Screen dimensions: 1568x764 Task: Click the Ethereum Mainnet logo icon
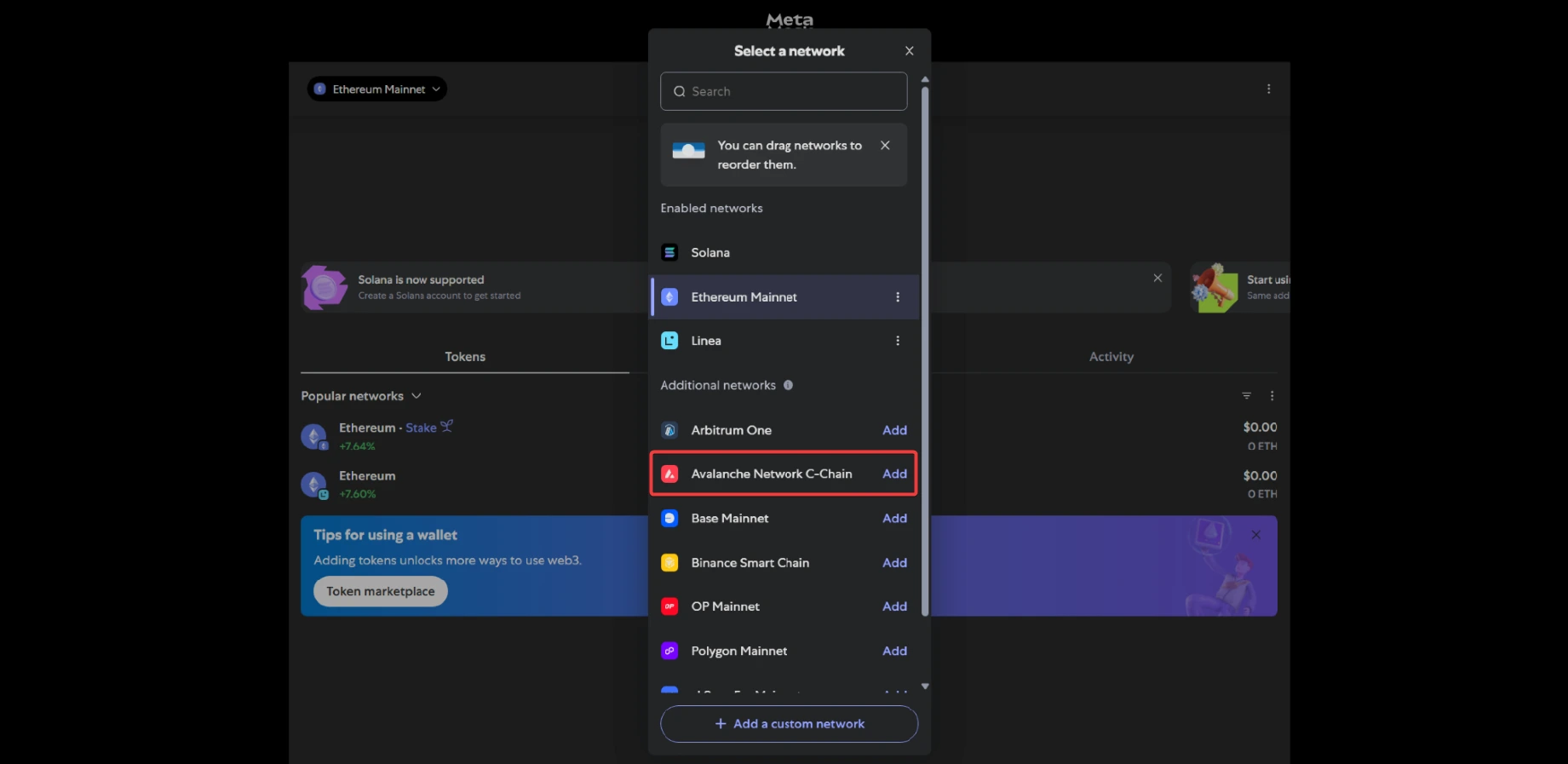pyautogui.click(x=669, y=297)
